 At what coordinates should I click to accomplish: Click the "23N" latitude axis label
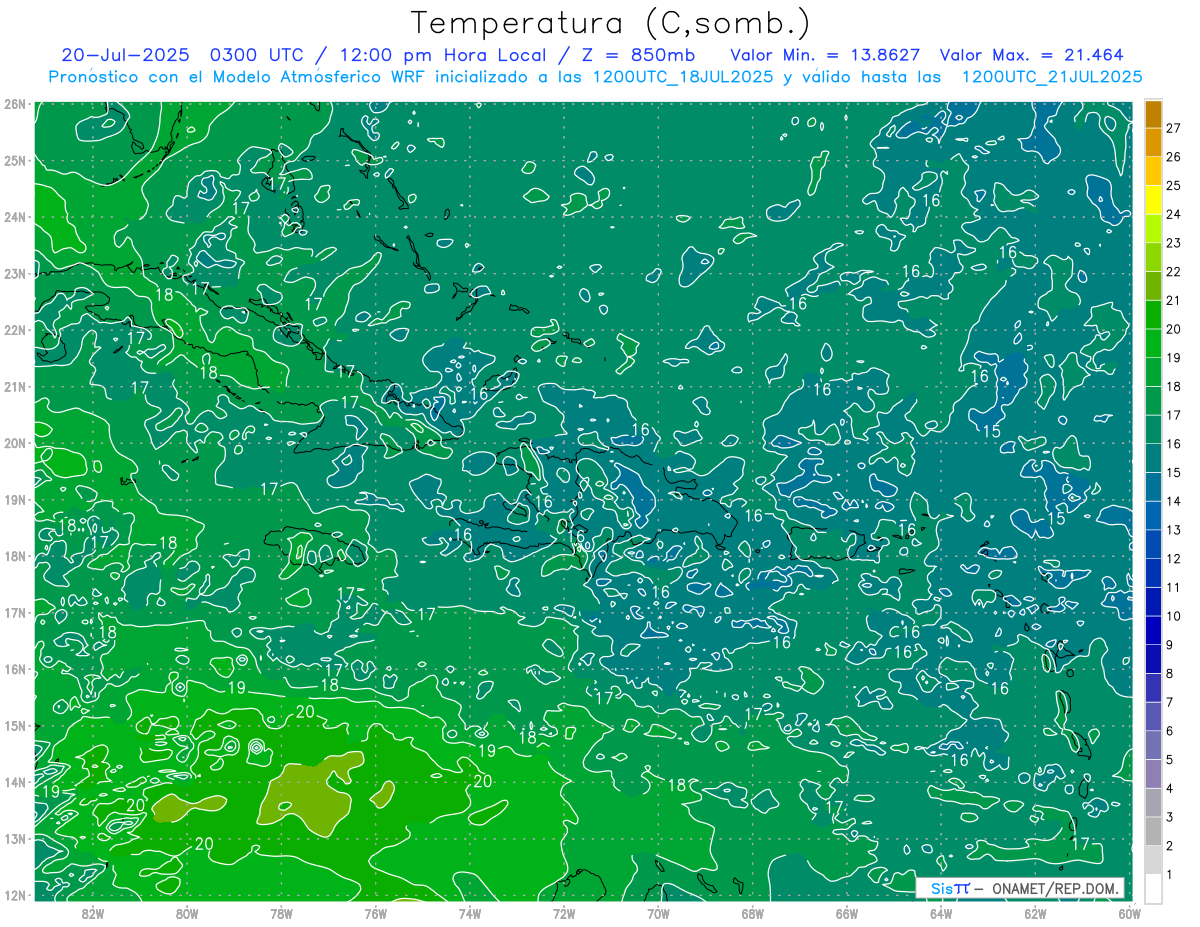click(14, 273)
